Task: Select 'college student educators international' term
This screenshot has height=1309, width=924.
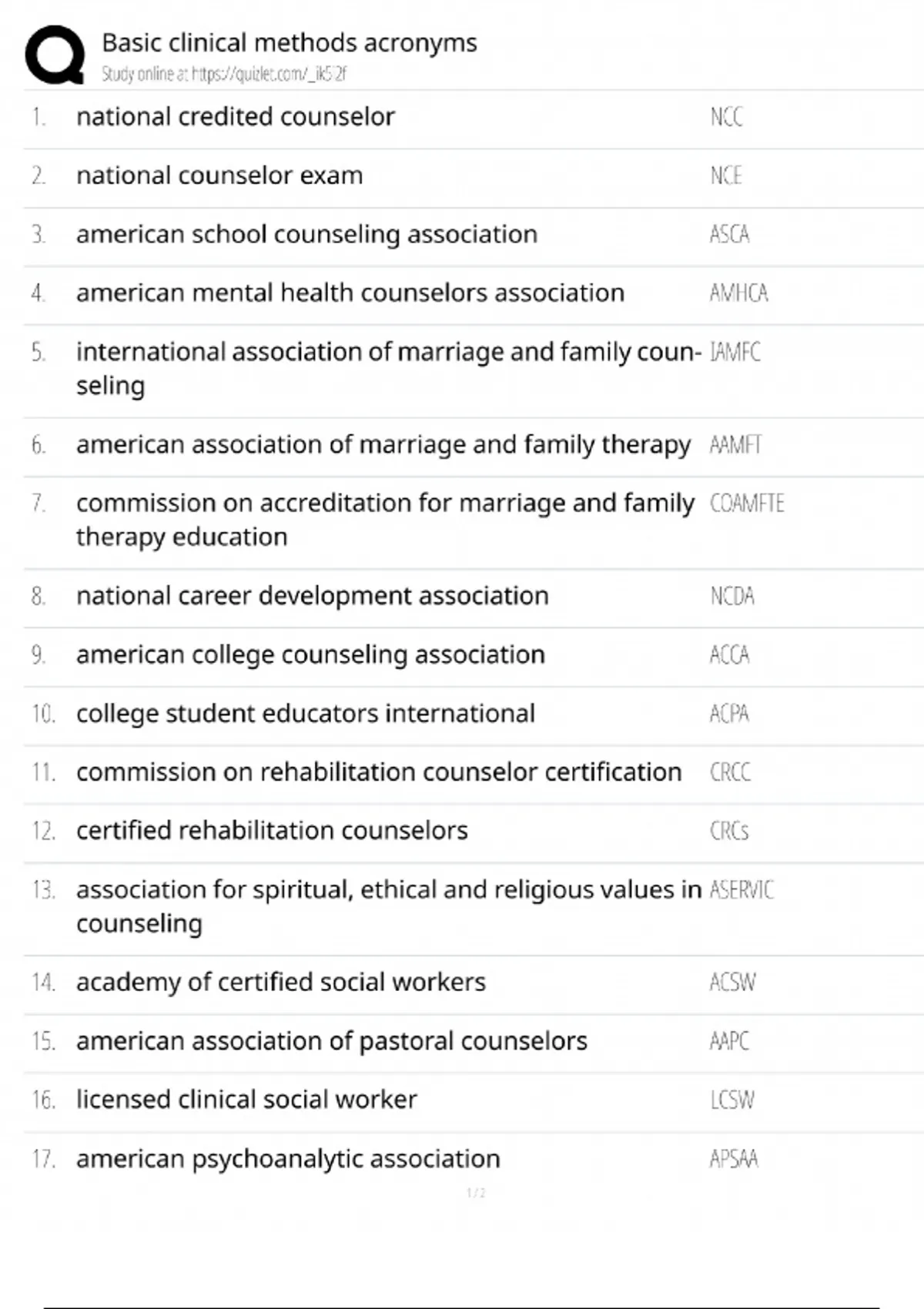Action: (305, 714)
